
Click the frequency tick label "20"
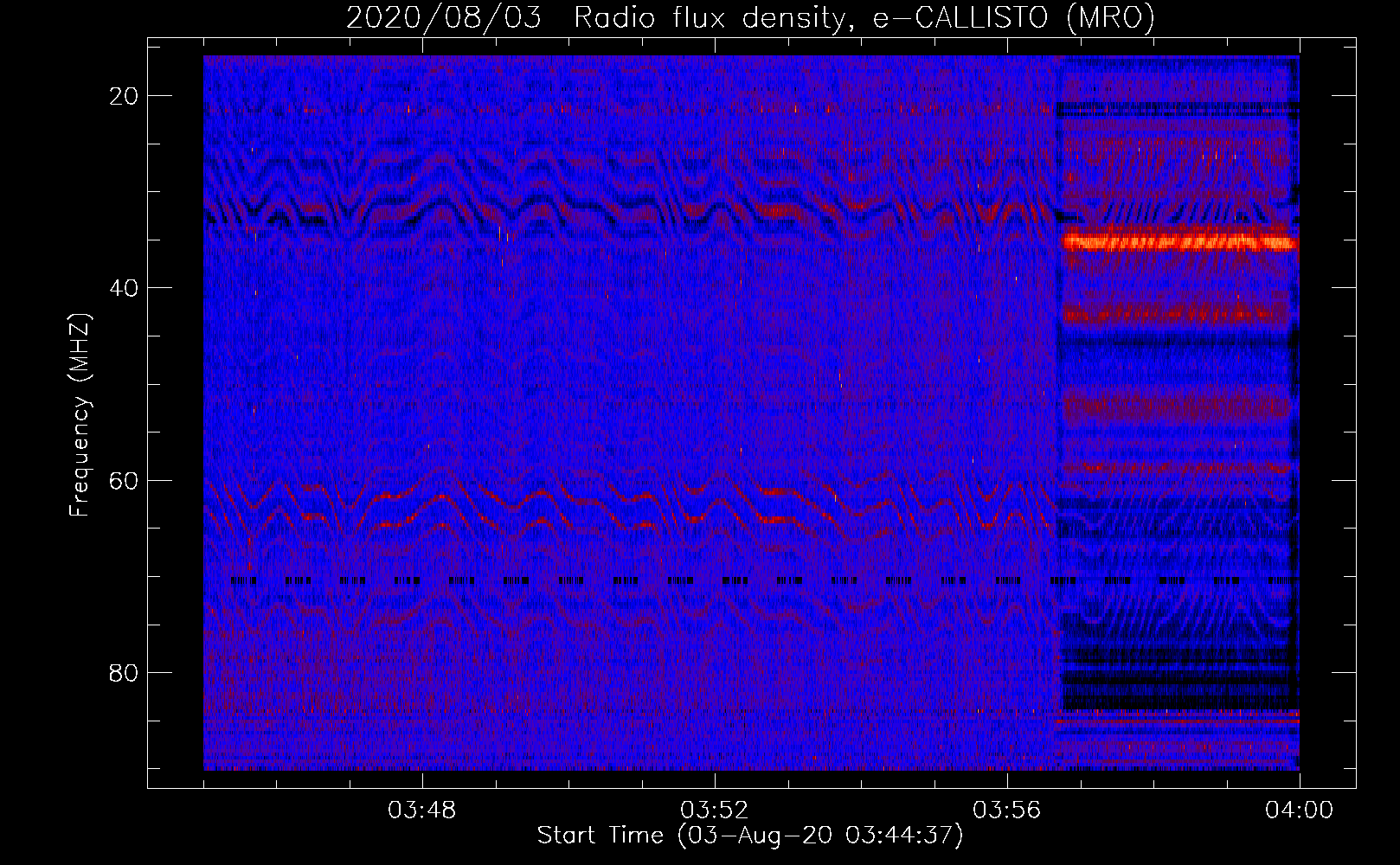click(x=125, y=96)
